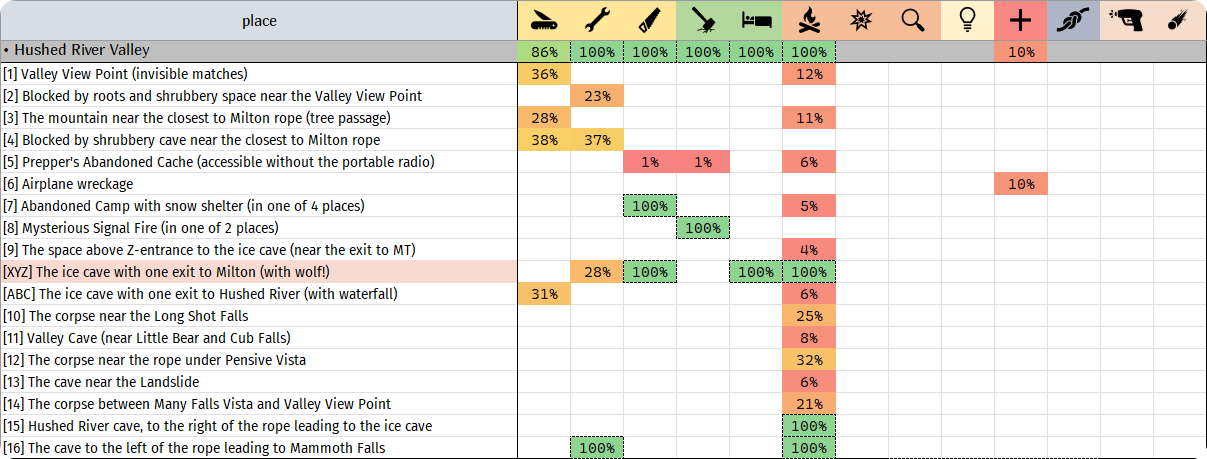Viewport: 1207px width, 459px height.
Task: Select the hand saw column icon
Action: tap(650, 20)
